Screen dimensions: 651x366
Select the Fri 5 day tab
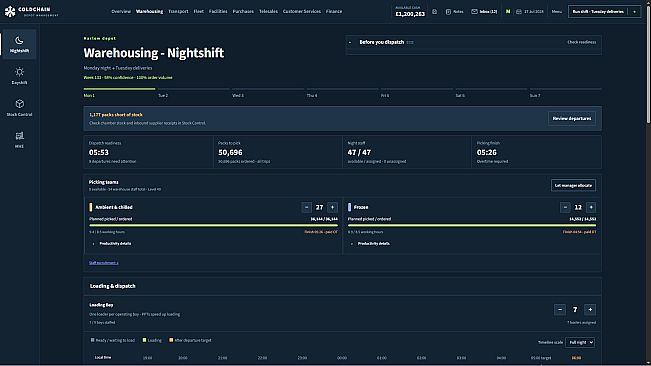pyautogui.click(x=417, y=93)
